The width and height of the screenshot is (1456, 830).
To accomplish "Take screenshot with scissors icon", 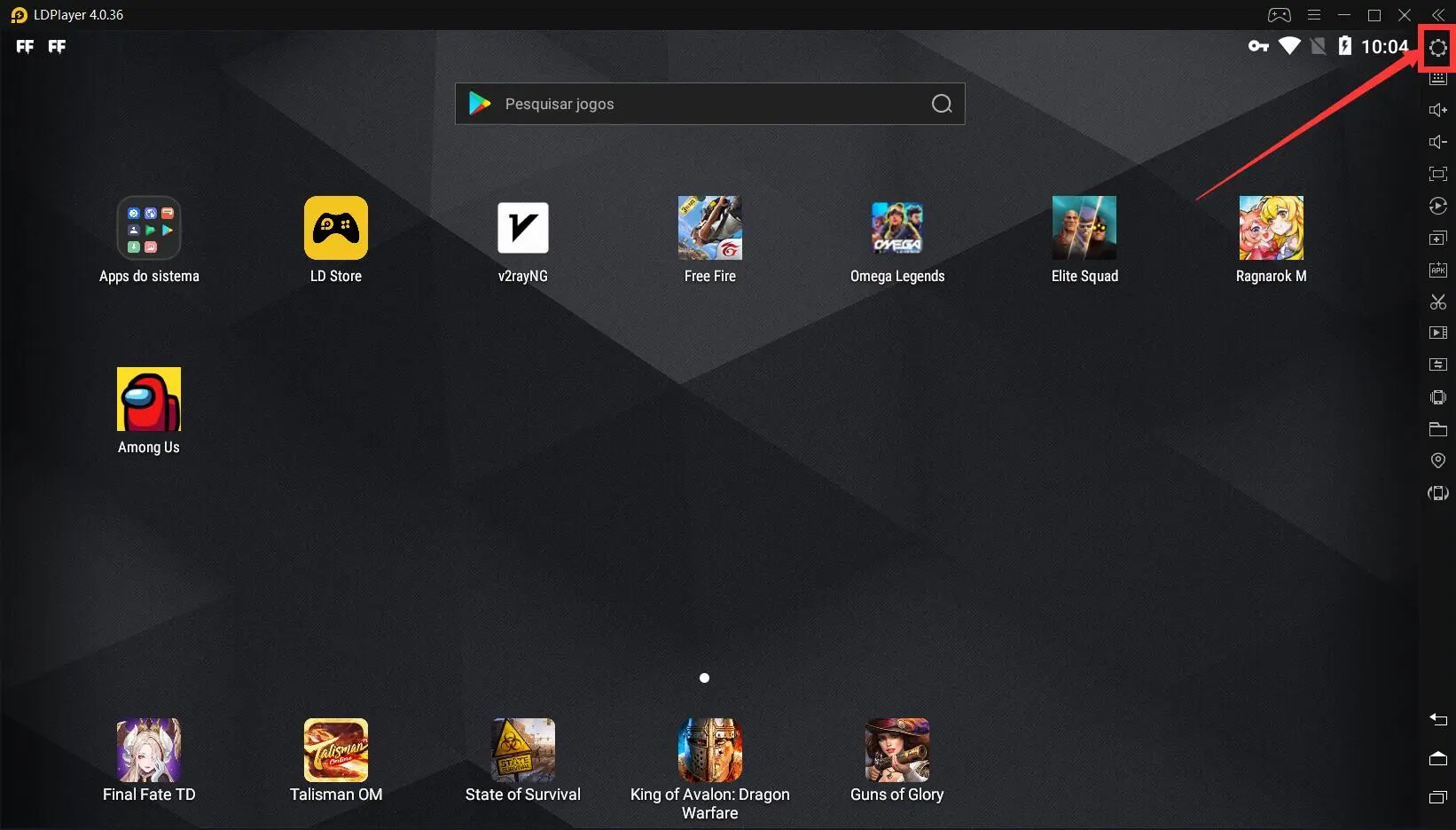I will [x=1438, y=301].
